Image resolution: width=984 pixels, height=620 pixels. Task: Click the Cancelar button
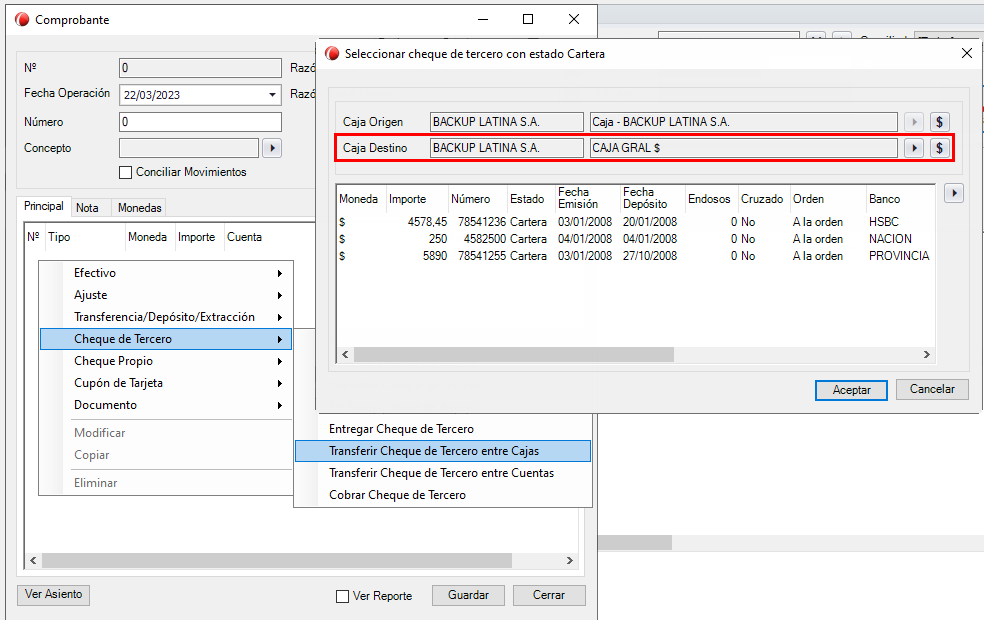(x=932, y=389)
